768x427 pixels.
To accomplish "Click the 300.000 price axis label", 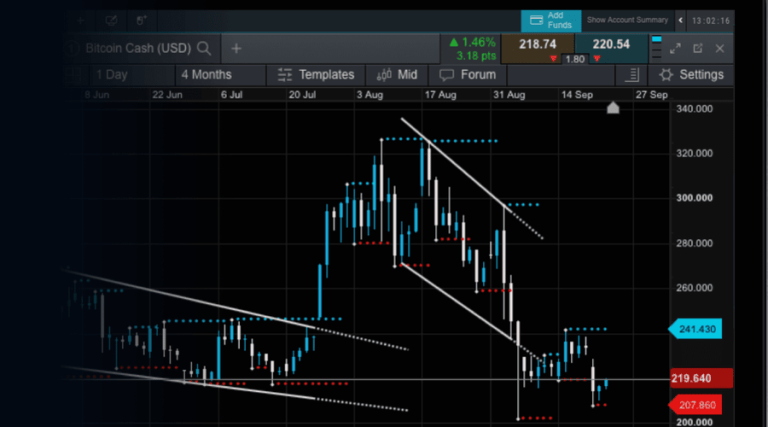I will [x=694, y=198].
